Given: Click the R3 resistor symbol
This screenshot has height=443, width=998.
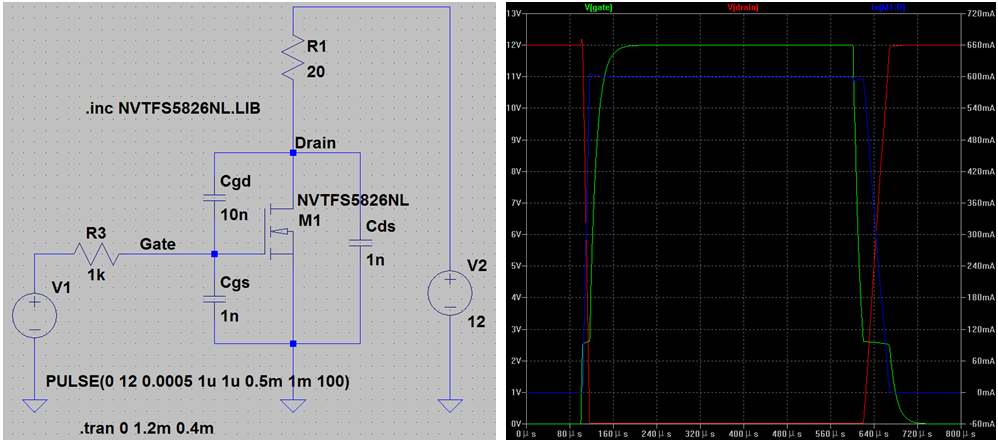Looking at the screenshot, I should tap(95, 254).
